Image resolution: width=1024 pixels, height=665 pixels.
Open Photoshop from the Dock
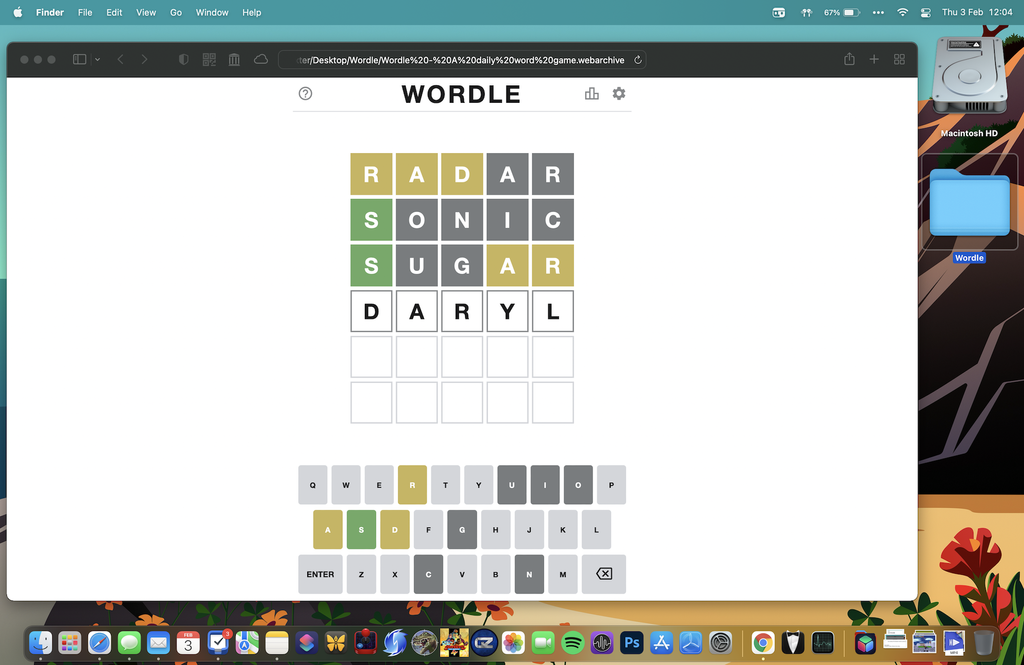[x=632, y=643]
